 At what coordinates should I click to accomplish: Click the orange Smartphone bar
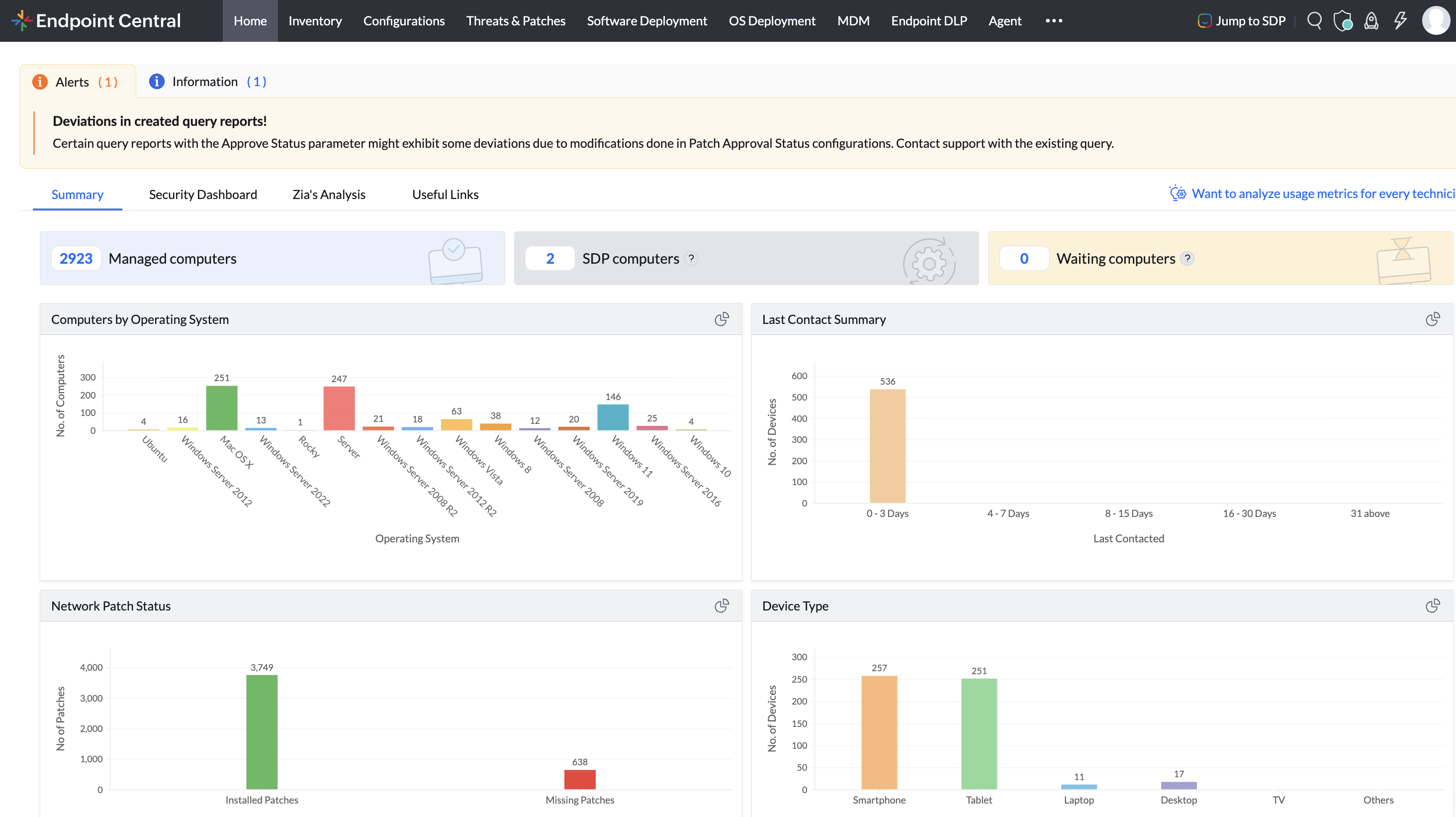(880, 733)
